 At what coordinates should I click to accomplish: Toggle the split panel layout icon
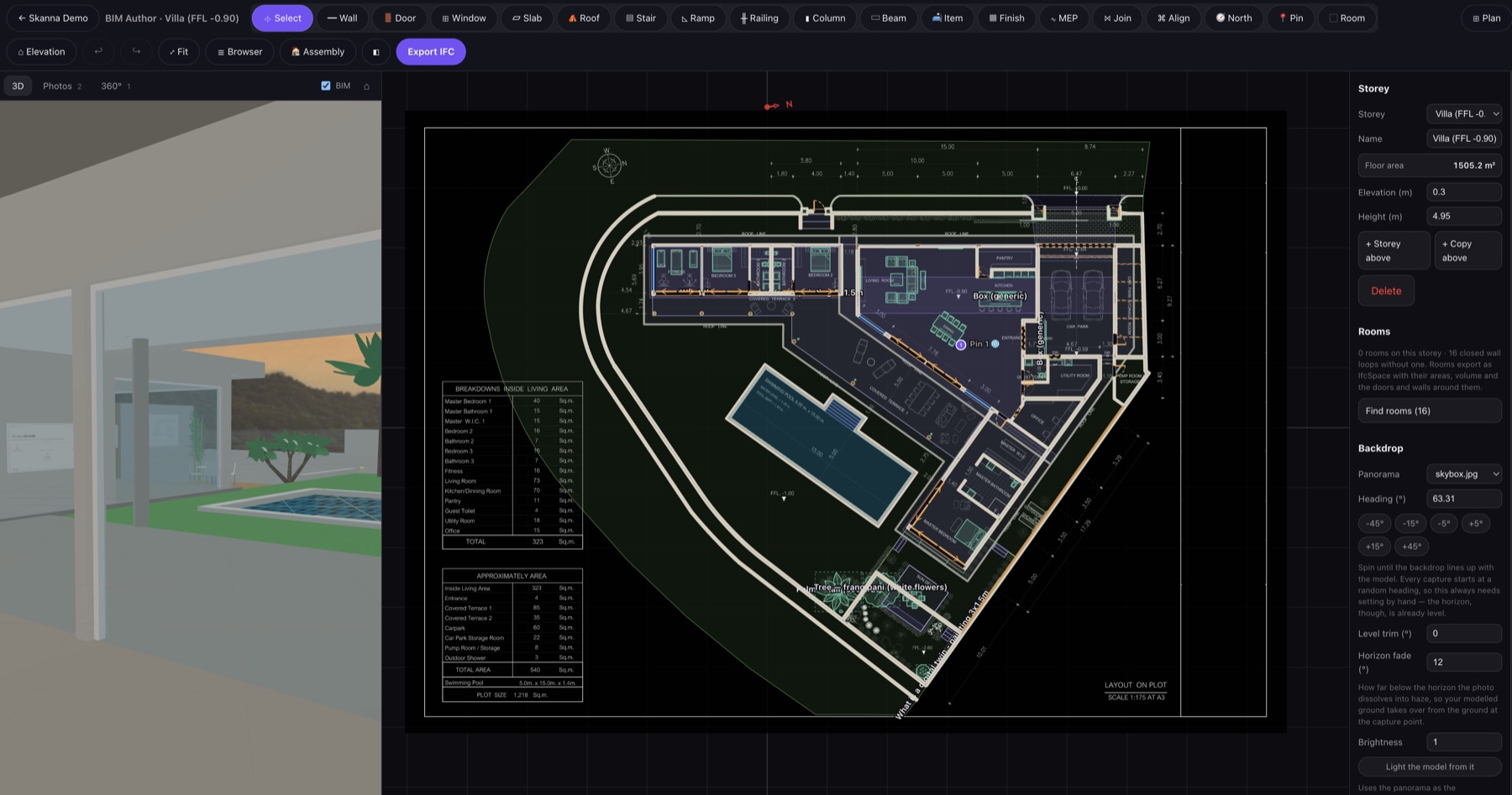coord(375,51)
